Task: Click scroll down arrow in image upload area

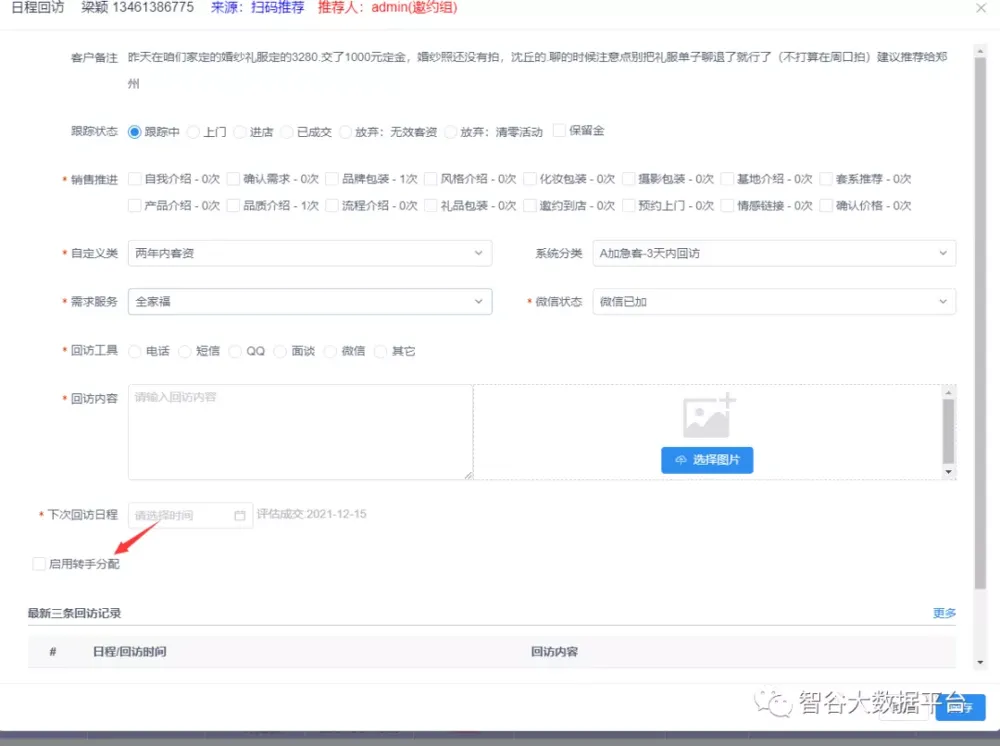Action: point(949,471)
